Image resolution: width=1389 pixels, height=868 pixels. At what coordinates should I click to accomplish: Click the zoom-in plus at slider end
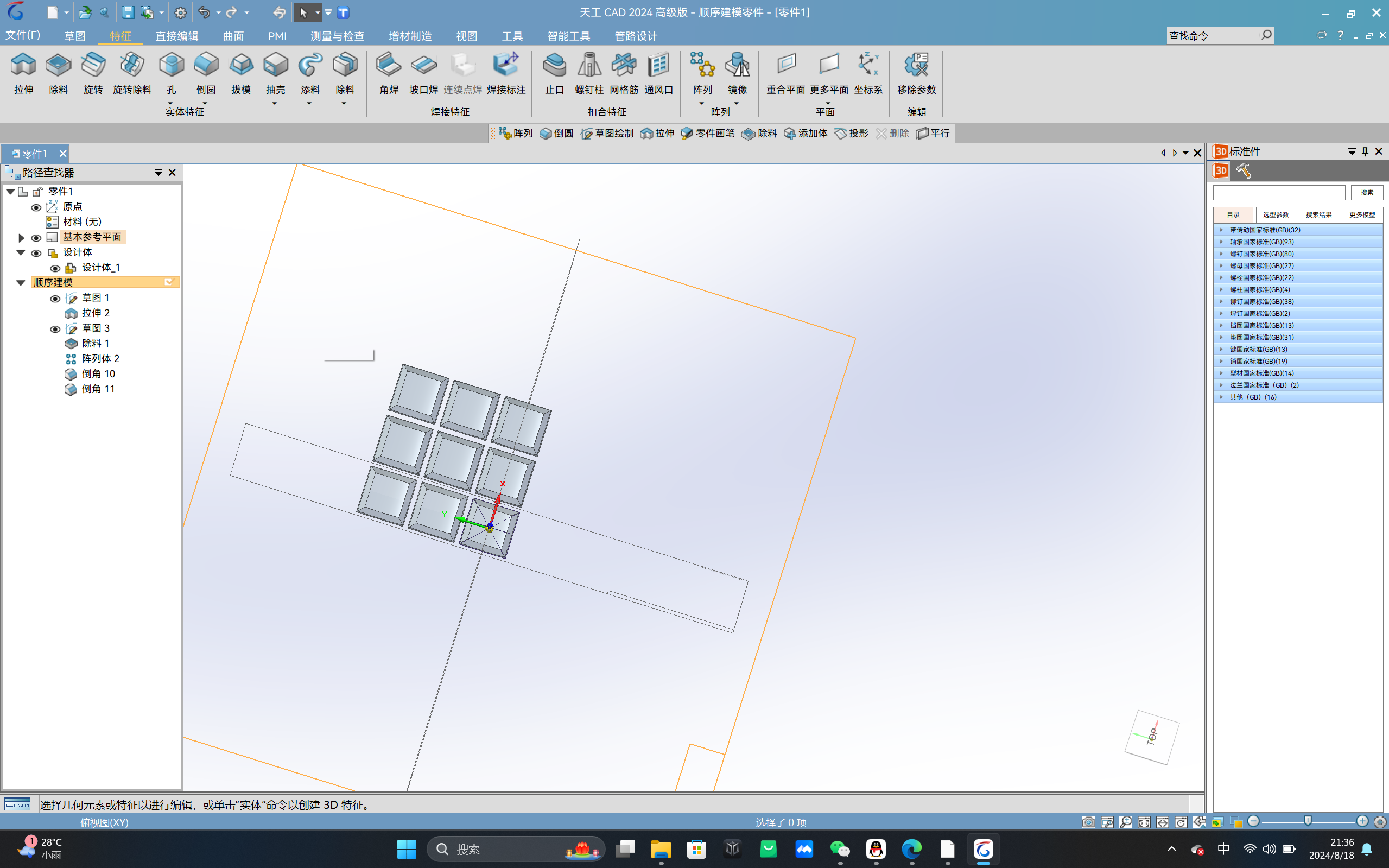(1362, 821)
